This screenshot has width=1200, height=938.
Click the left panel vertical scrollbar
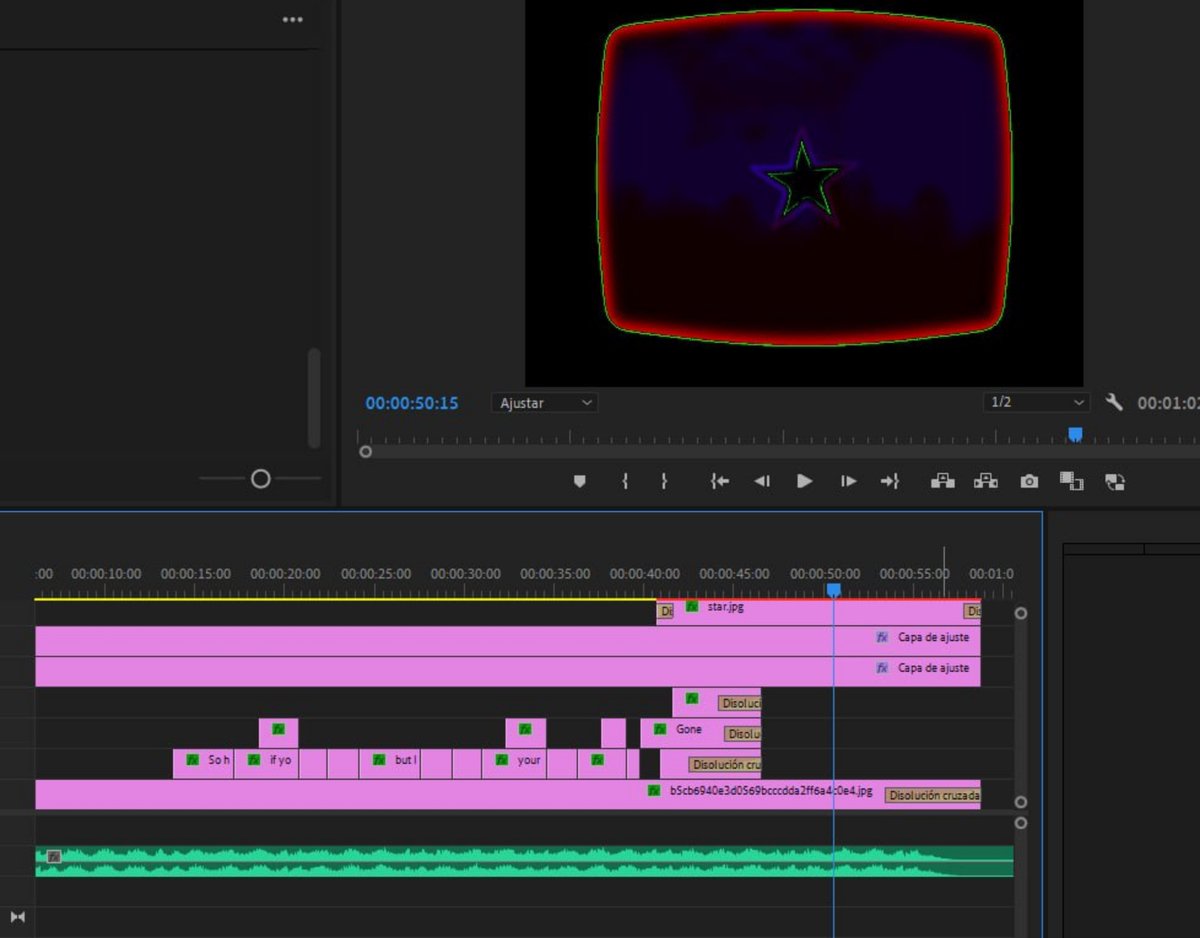point(314,398)
